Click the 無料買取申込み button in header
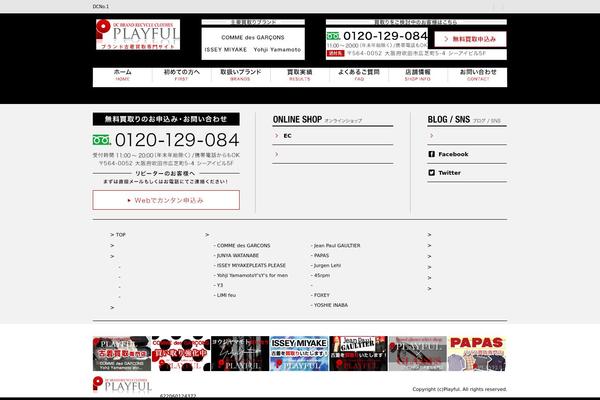Screen dimensions: 600x400 (470, 39)
